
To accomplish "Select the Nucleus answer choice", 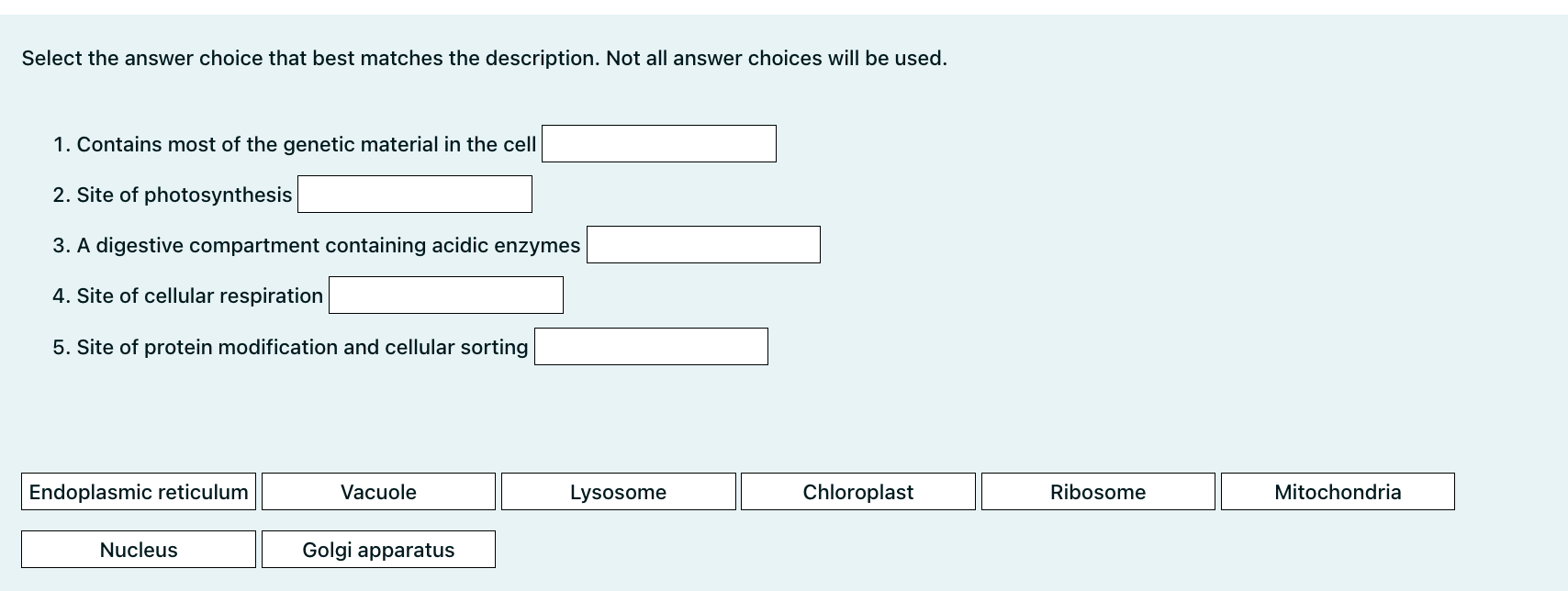I will [x=138, y=549].
